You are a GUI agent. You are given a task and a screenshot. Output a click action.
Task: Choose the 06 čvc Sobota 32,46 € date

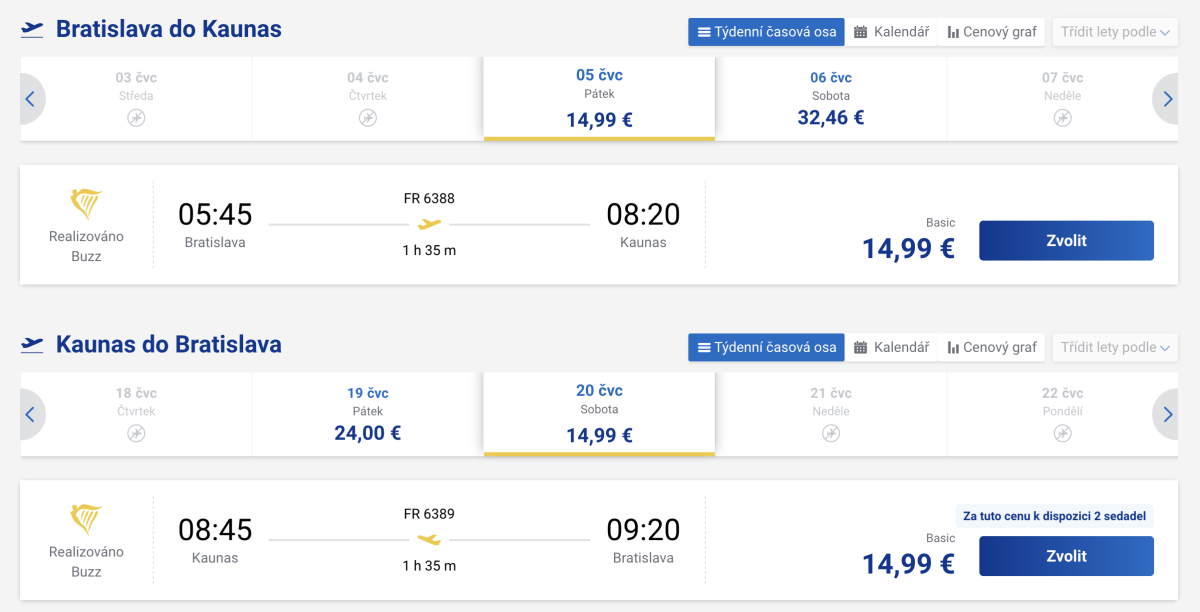(830, 99)
